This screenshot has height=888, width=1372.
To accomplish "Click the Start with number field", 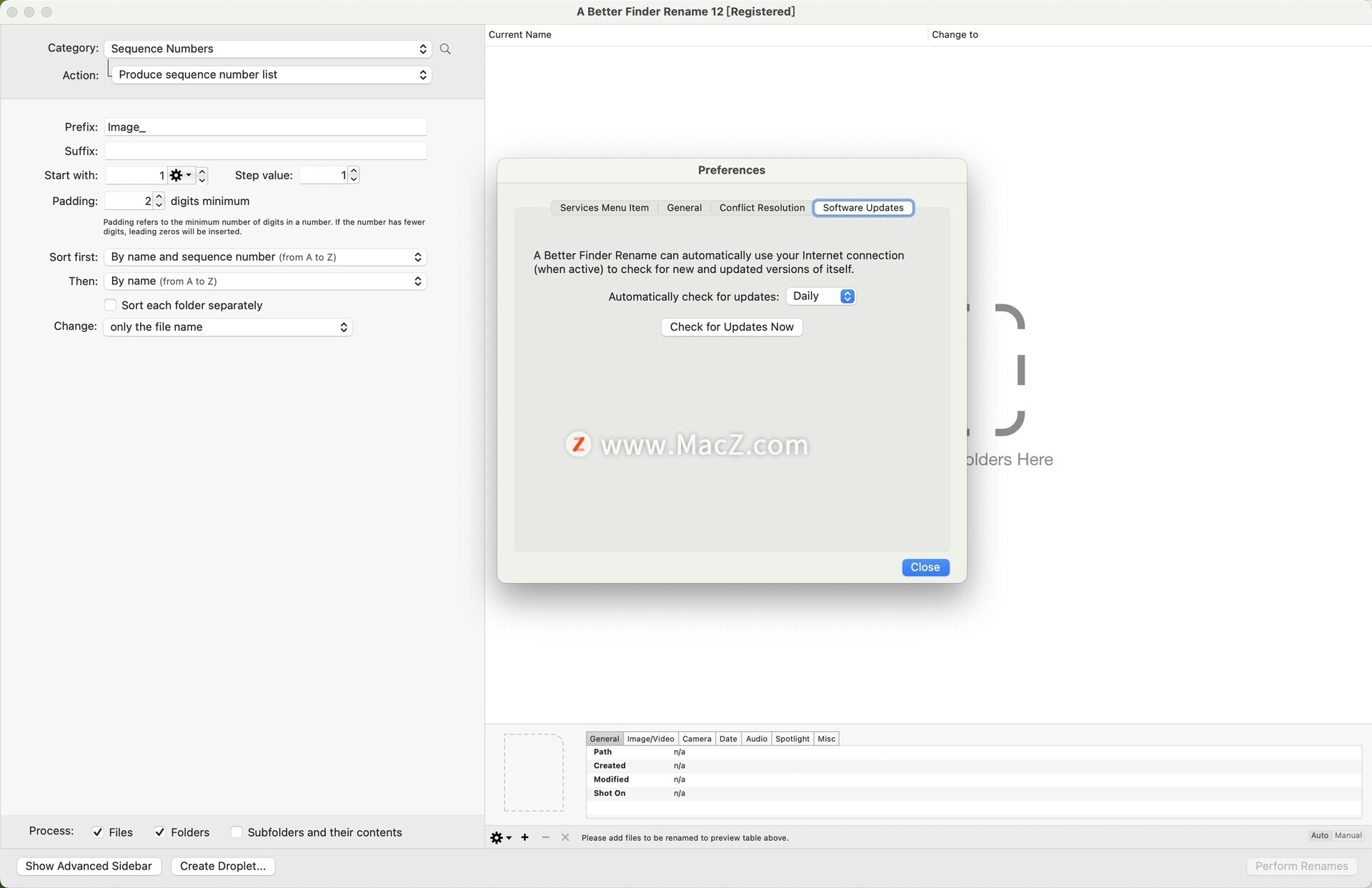I will (x=136, y=175).
